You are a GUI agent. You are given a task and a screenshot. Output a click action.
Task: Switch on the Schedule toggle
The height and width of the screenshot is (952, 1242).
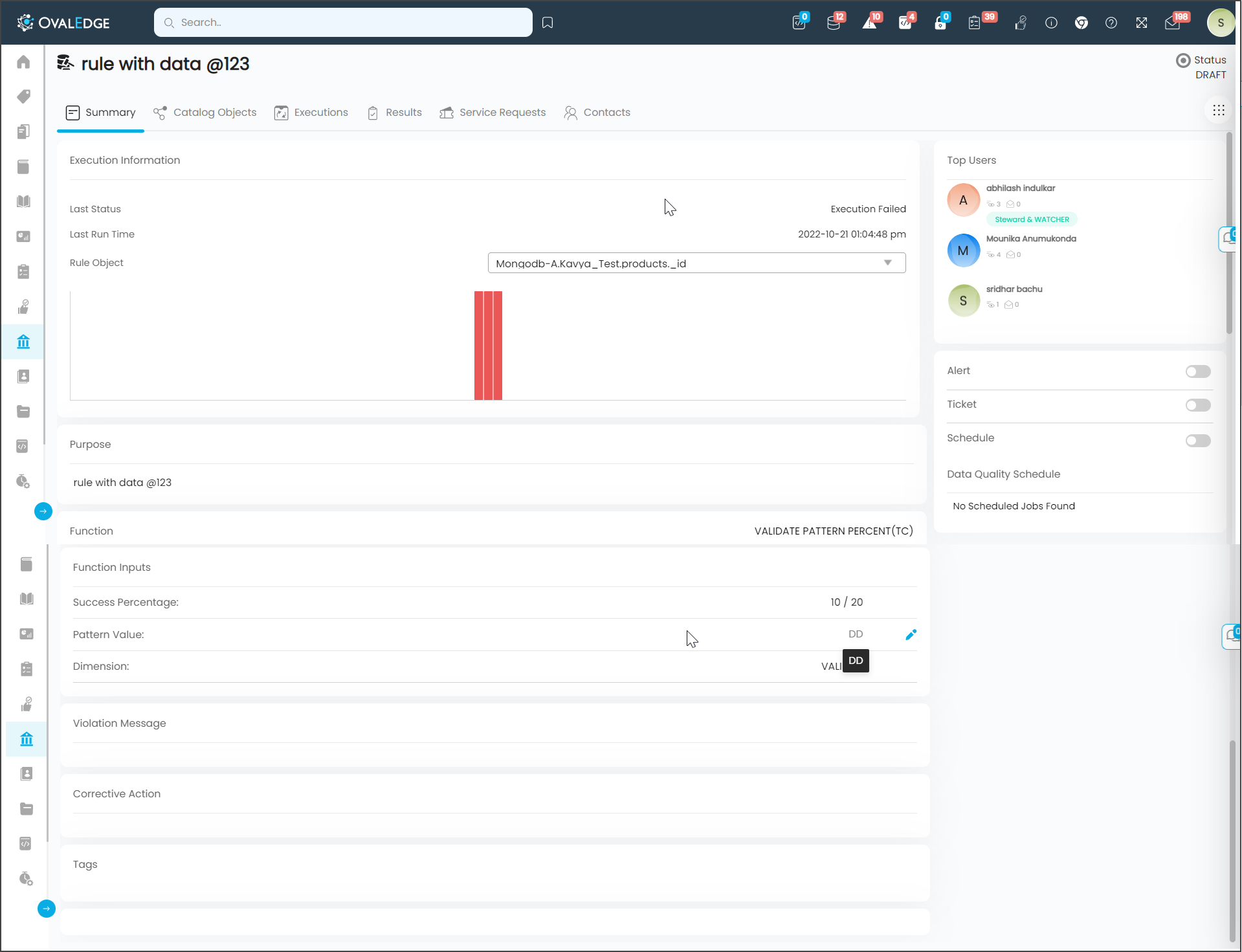point(1197,441)
